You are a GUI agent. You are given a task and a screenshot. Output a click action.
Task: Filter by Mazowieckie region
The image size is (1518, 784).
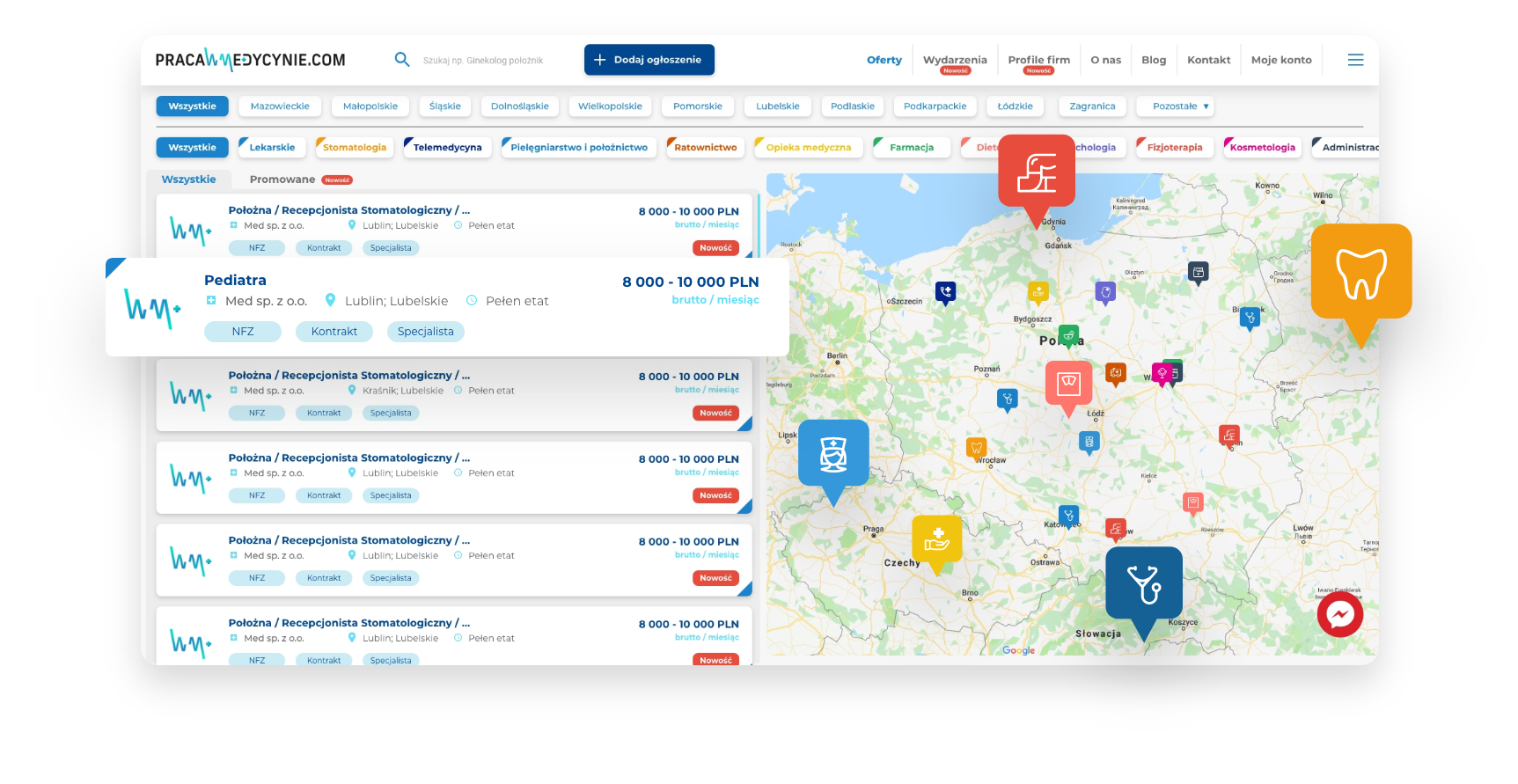pos(280,106)
